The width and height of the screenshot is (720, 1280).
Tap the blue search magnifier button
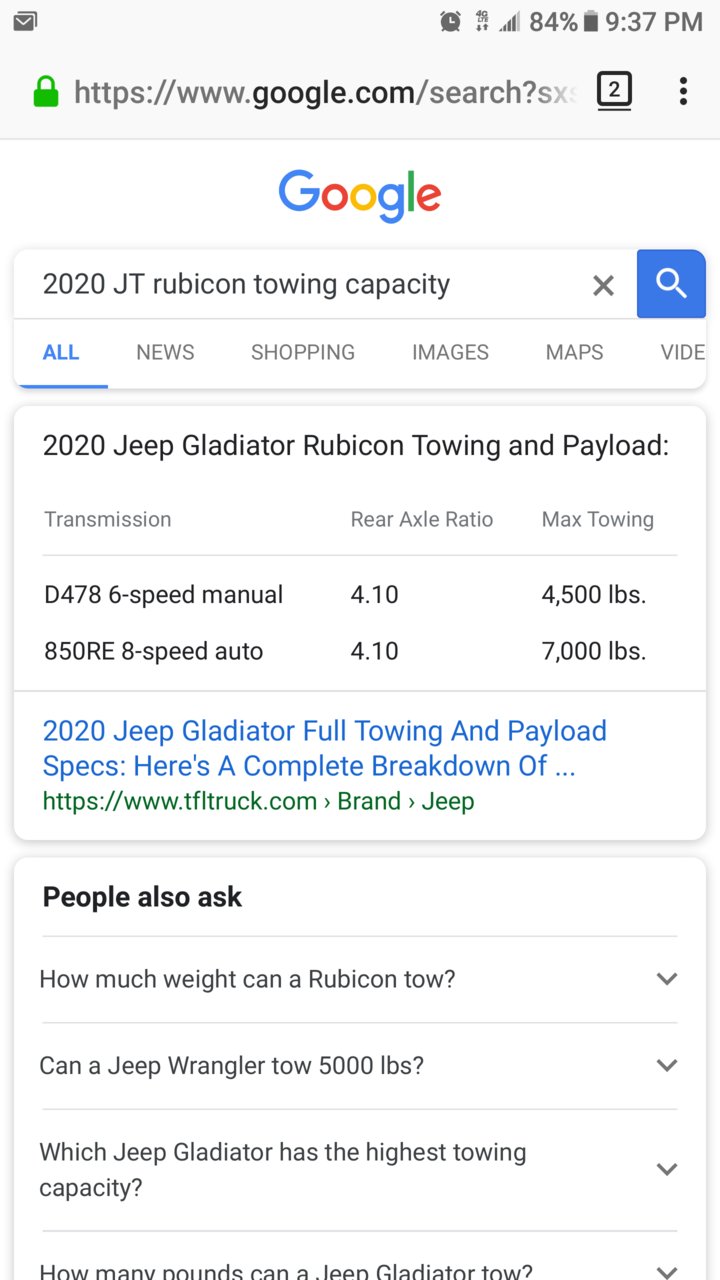click(x=671, y=284)
